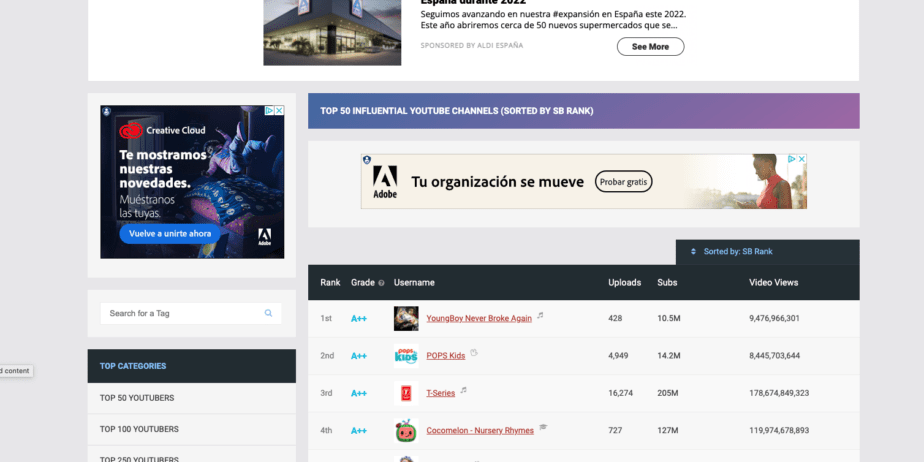924x462 pixels.
Task: Click the education cap icon next to Cocomelon
Action: coord(543,428)
